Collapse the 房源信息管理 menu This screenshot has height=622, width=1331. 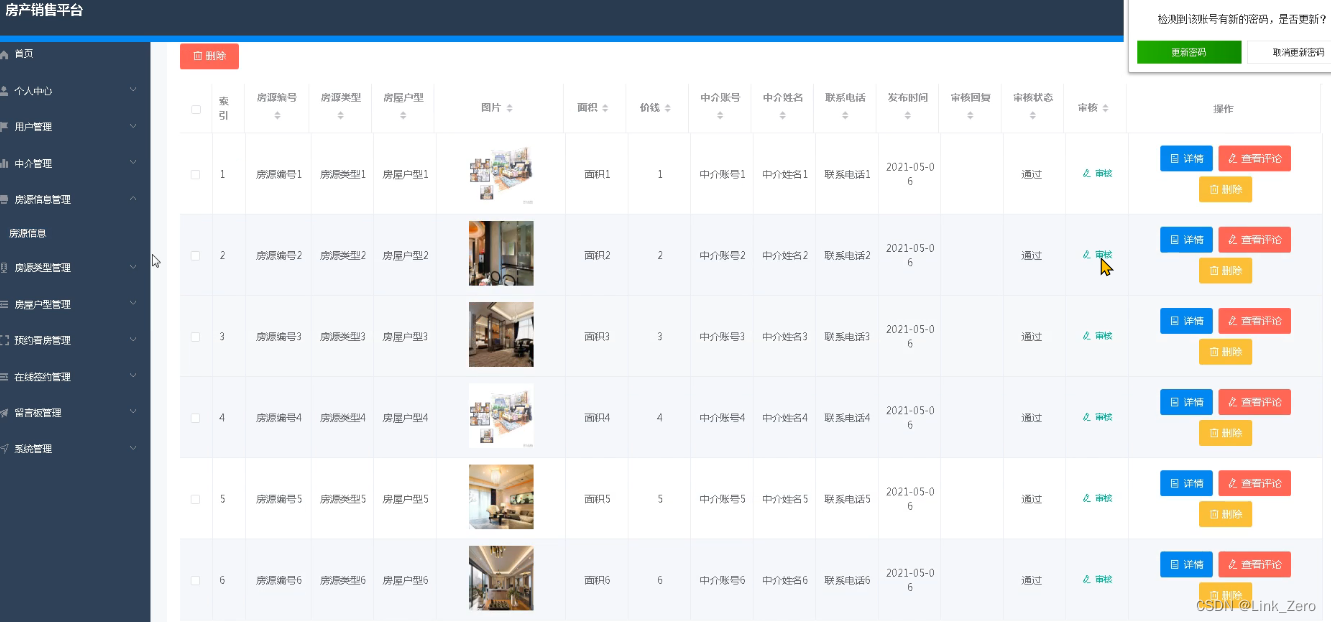click(75, 199)
